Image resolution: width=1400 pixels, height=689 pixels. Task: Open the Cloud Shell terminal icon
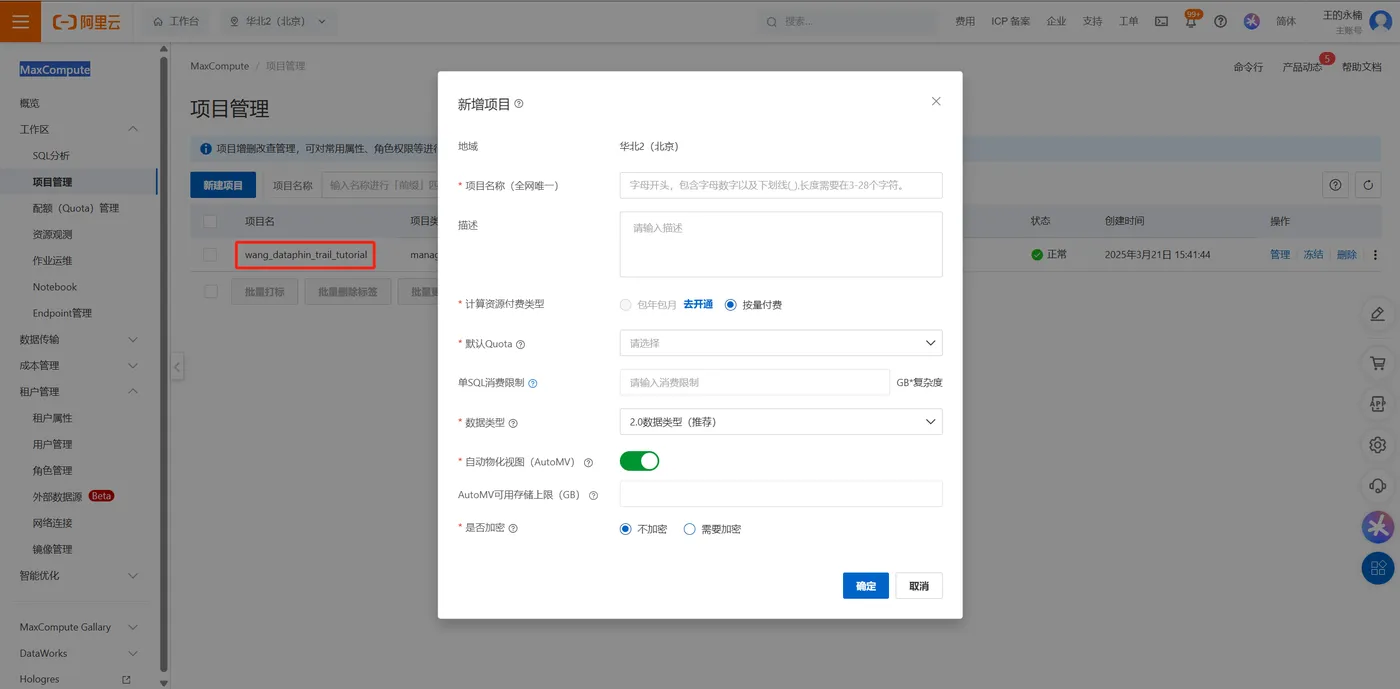1161,21
